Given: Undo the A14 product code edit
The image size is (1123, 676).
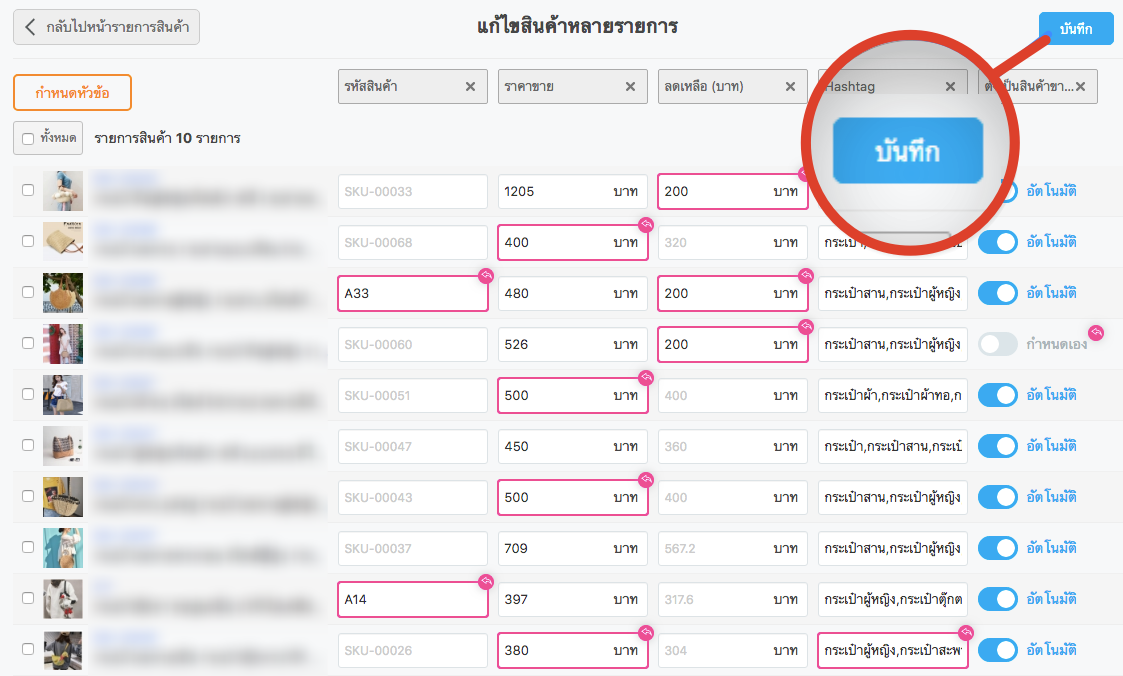Looking at the screenshot, I should (x=486, y=582).
